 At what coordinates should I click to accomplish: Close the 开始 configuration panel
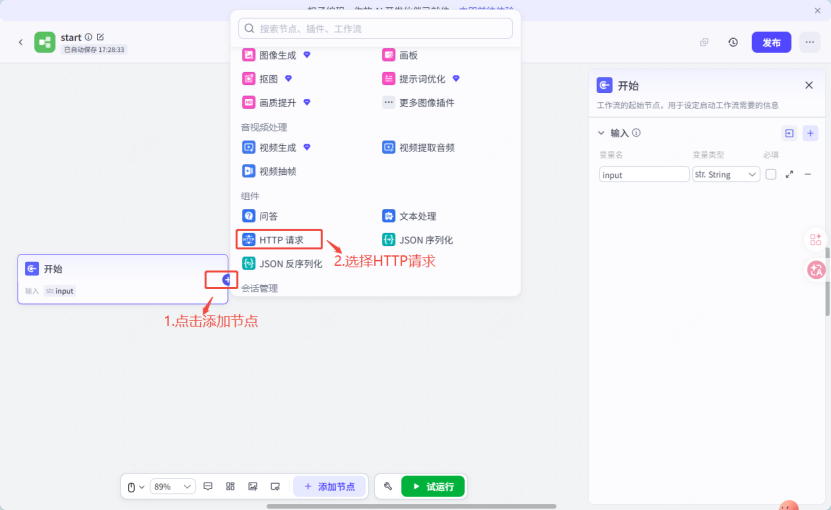pos(809,85)
